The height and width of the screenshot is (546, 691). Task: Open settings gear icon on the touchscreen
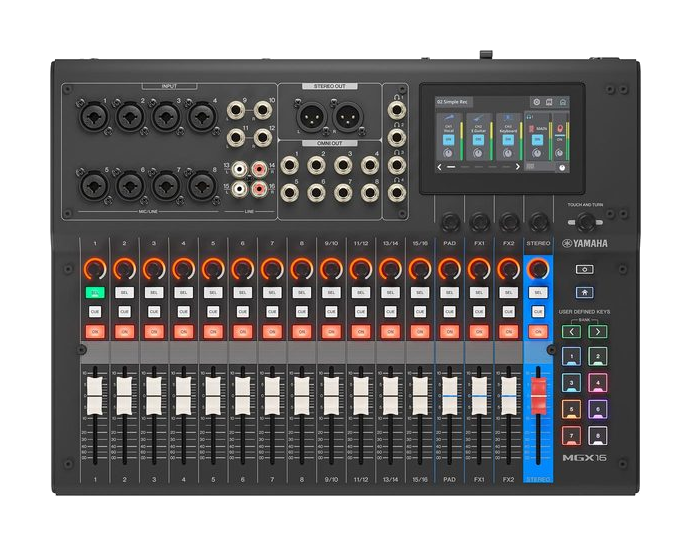click(536, 102)
